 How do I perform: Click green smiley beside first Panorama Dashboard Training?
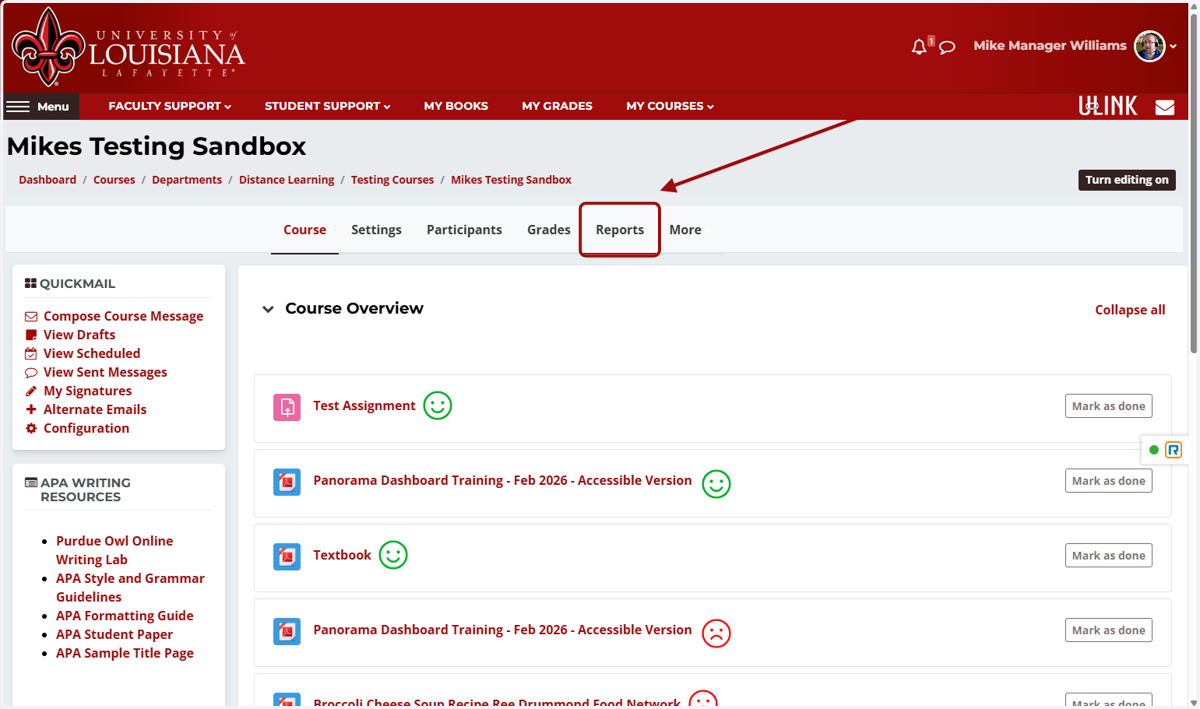[716, 484]
